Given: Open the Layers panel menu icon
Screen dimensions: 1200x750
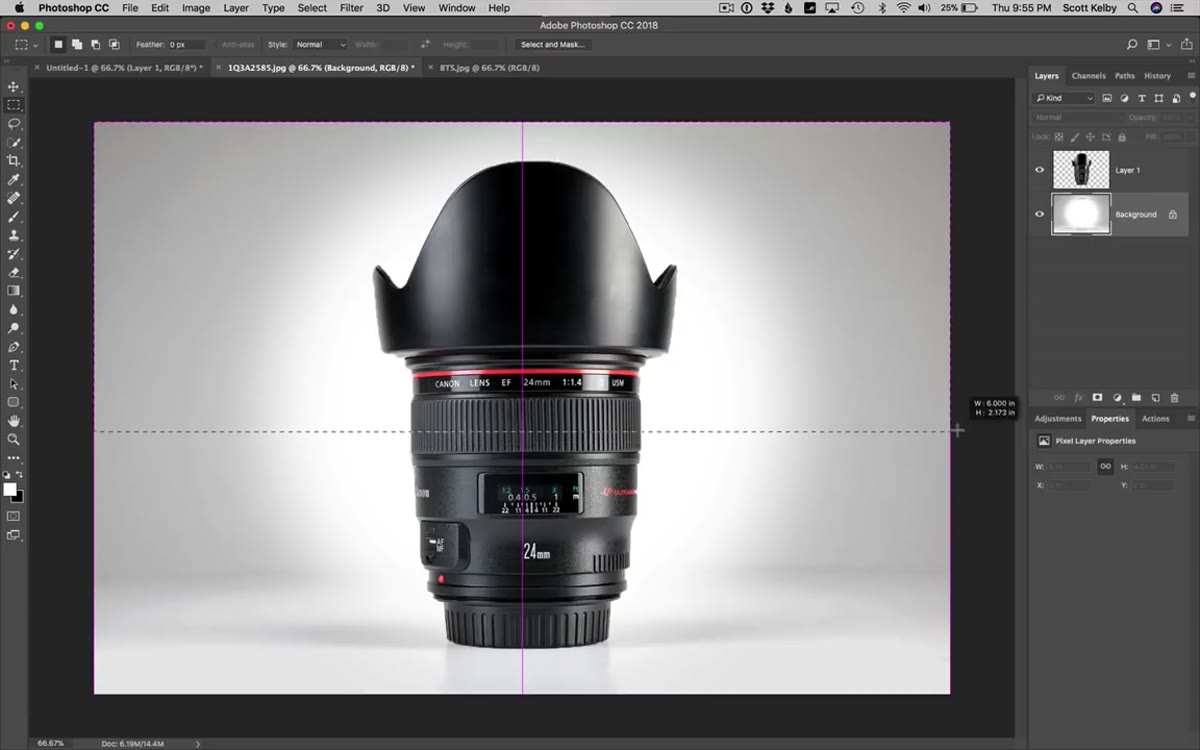Looking at the screenshot, I should (1190, 76).
